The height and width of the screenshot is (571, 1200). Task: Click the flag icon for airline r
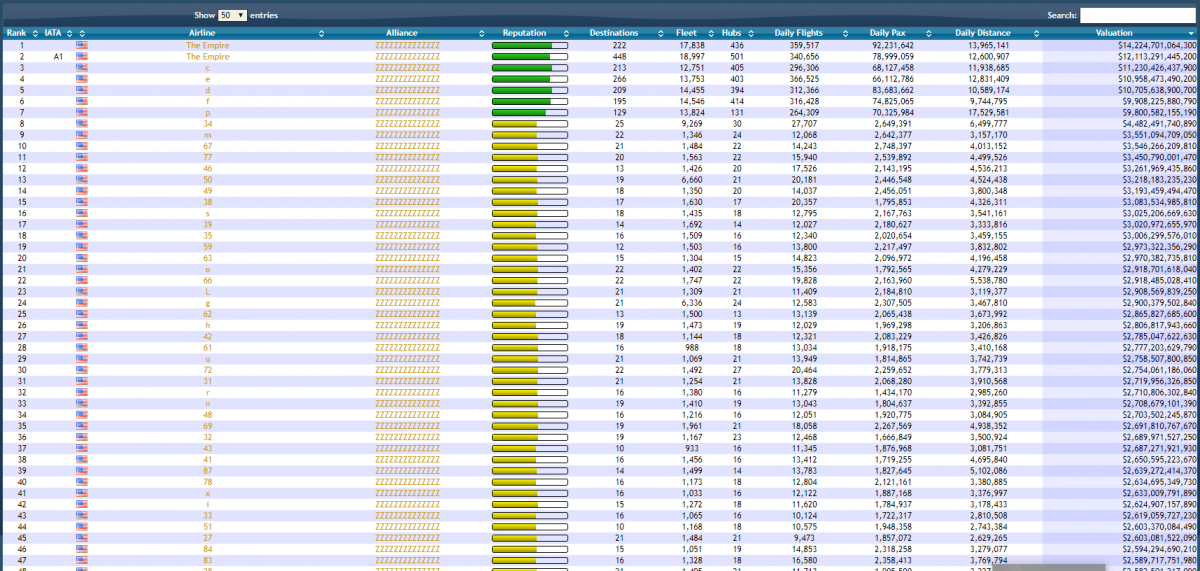tap(81, 391)
